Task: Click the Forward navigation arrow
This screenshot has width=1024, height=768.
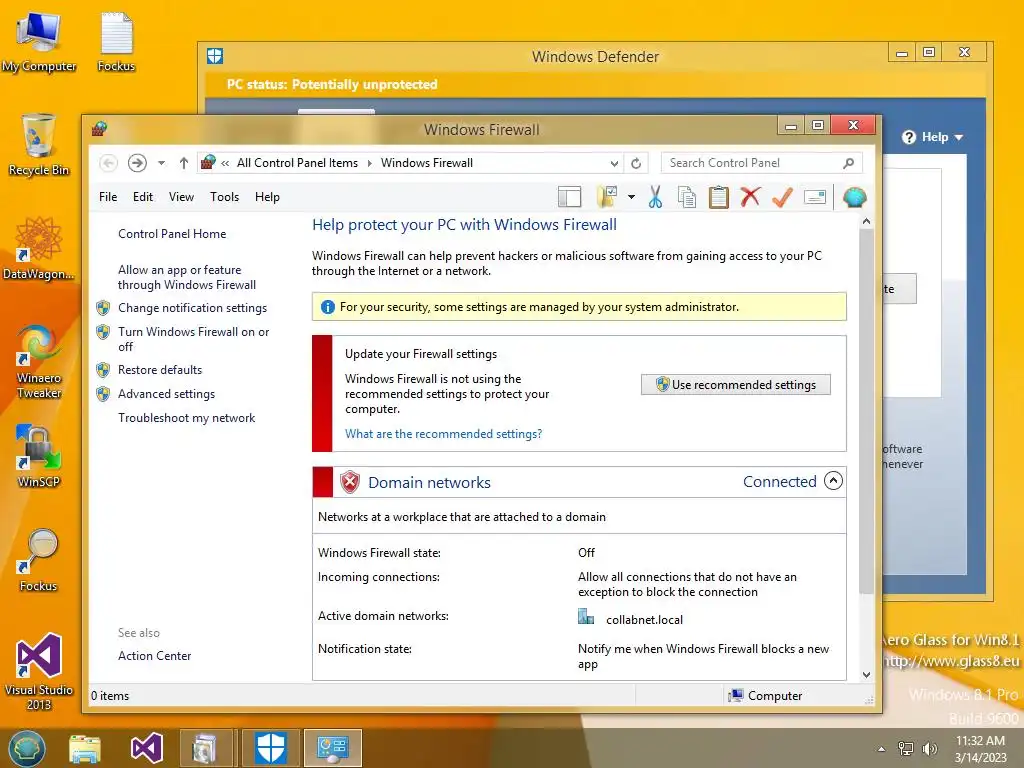Action: (136, 163)
